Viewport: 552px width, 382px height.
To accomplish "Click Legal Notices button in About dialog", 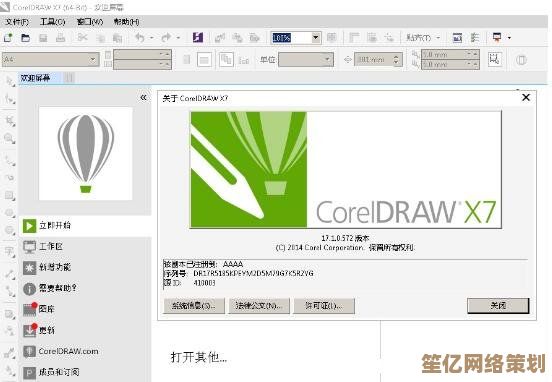I will tap(259, 306).
